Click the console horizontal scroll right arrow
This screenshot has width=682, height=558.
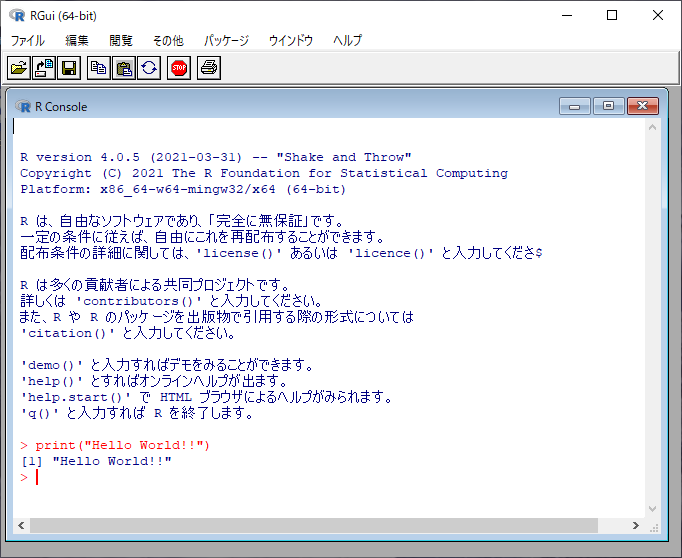635,525
